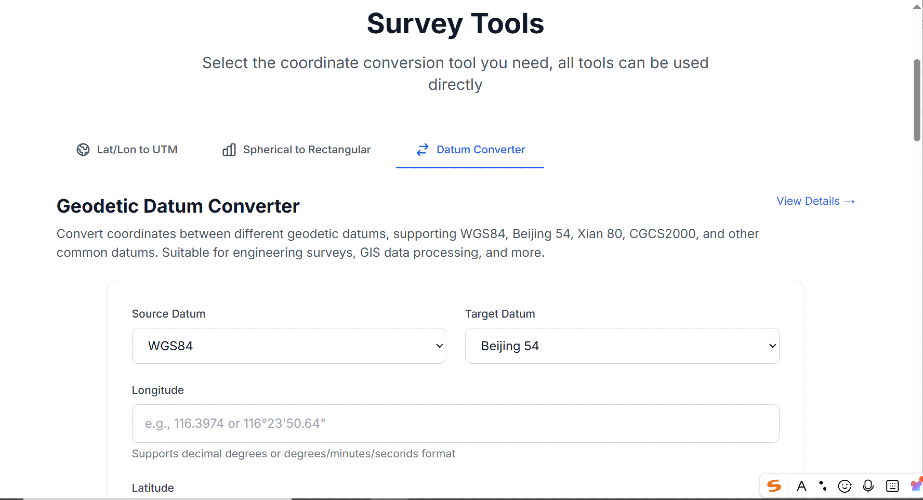Open the Target Datum Beijing 54 dropdown
923x500 pixels.
(x=622, y=346)
